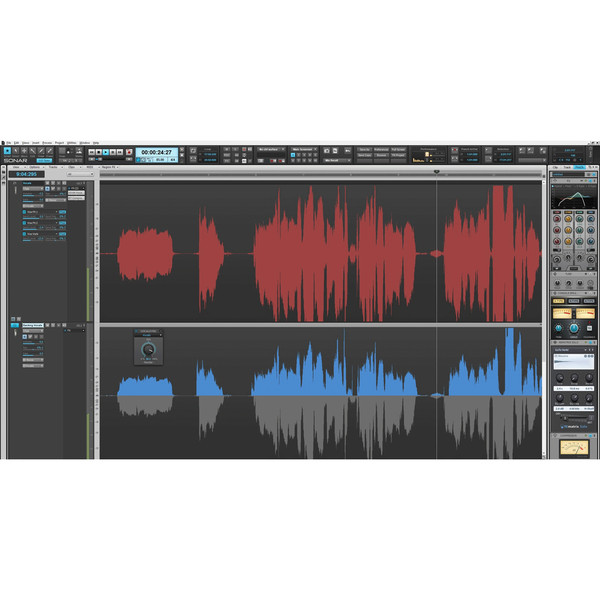Adjust the Backing Vocals volume slider

pyautogui.click(x=33, y=343)
